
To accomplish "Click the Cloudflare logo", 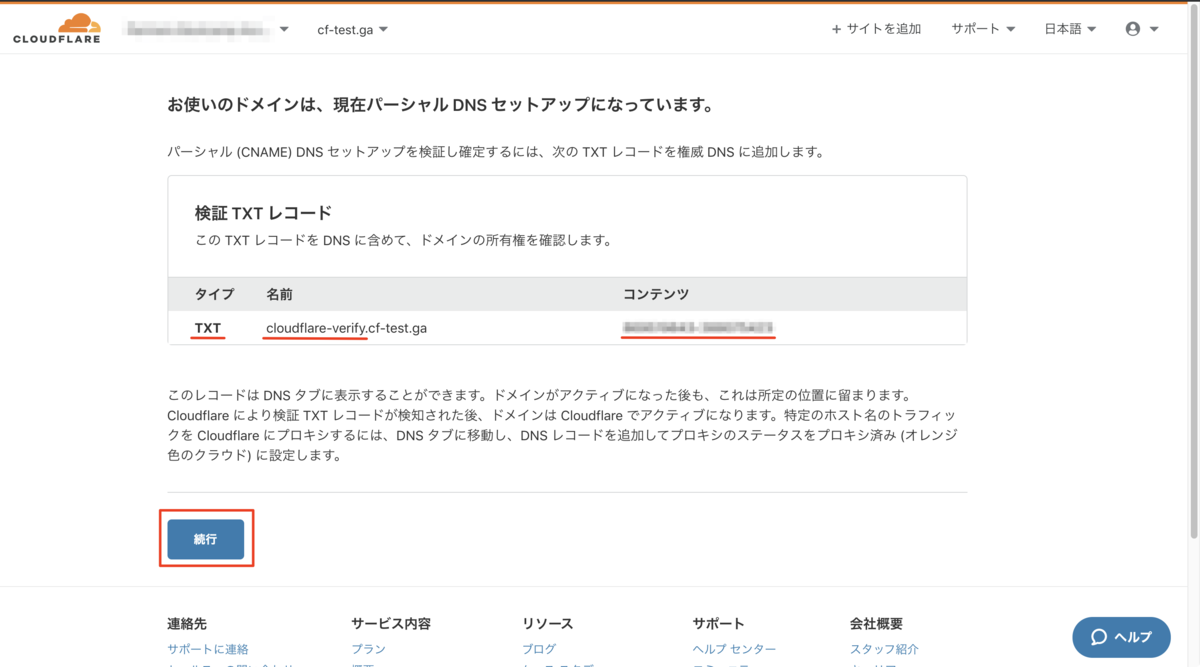I will pos(56,29).
